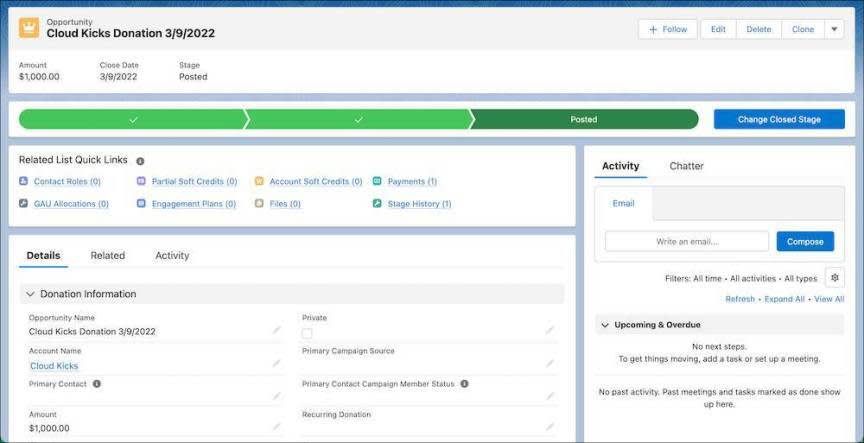The image size is (864, 443).
Task: Edit Campaign Member Status pencil icon
Action: click(x=549, y=396)
